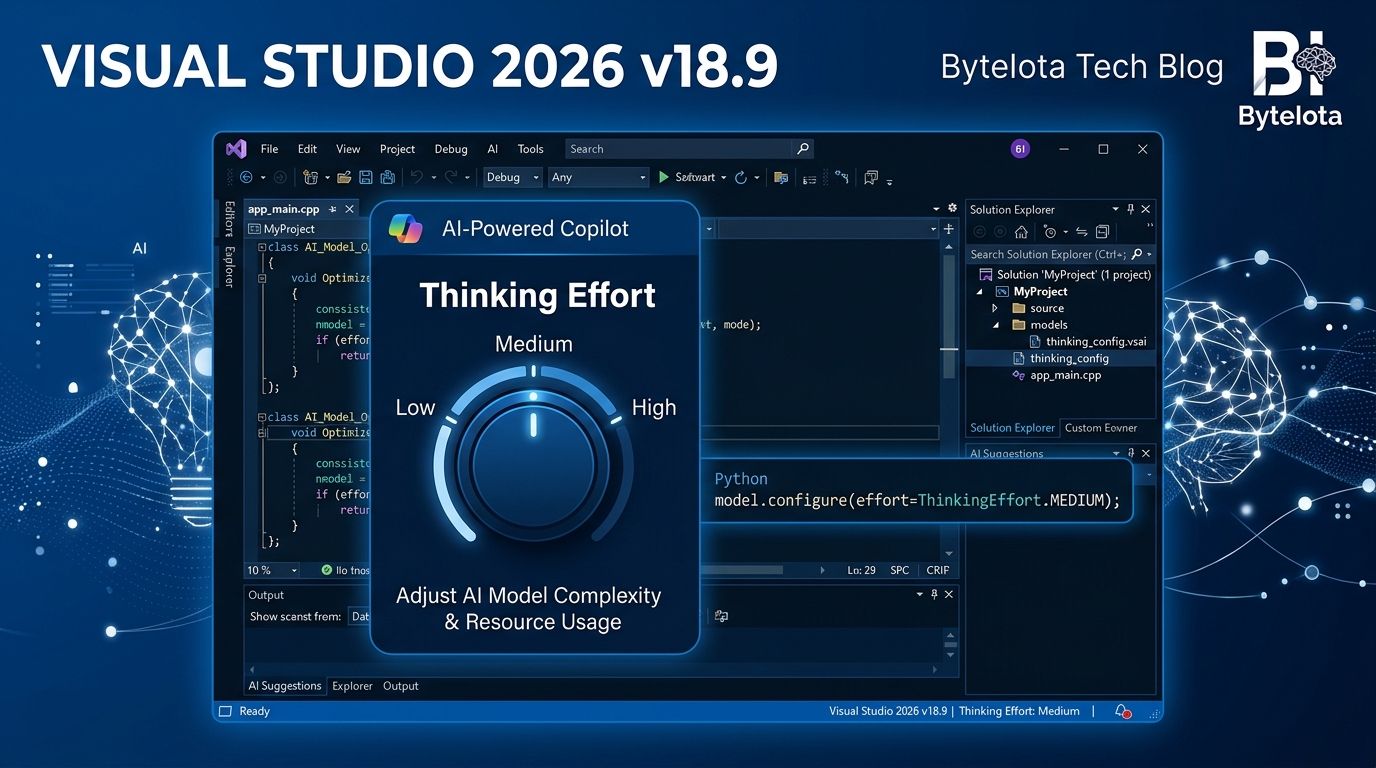Image resolution: width=1376 pixels, height=768 pixels.
Task: Collapse the MyProject tree node
Action: 980,292
